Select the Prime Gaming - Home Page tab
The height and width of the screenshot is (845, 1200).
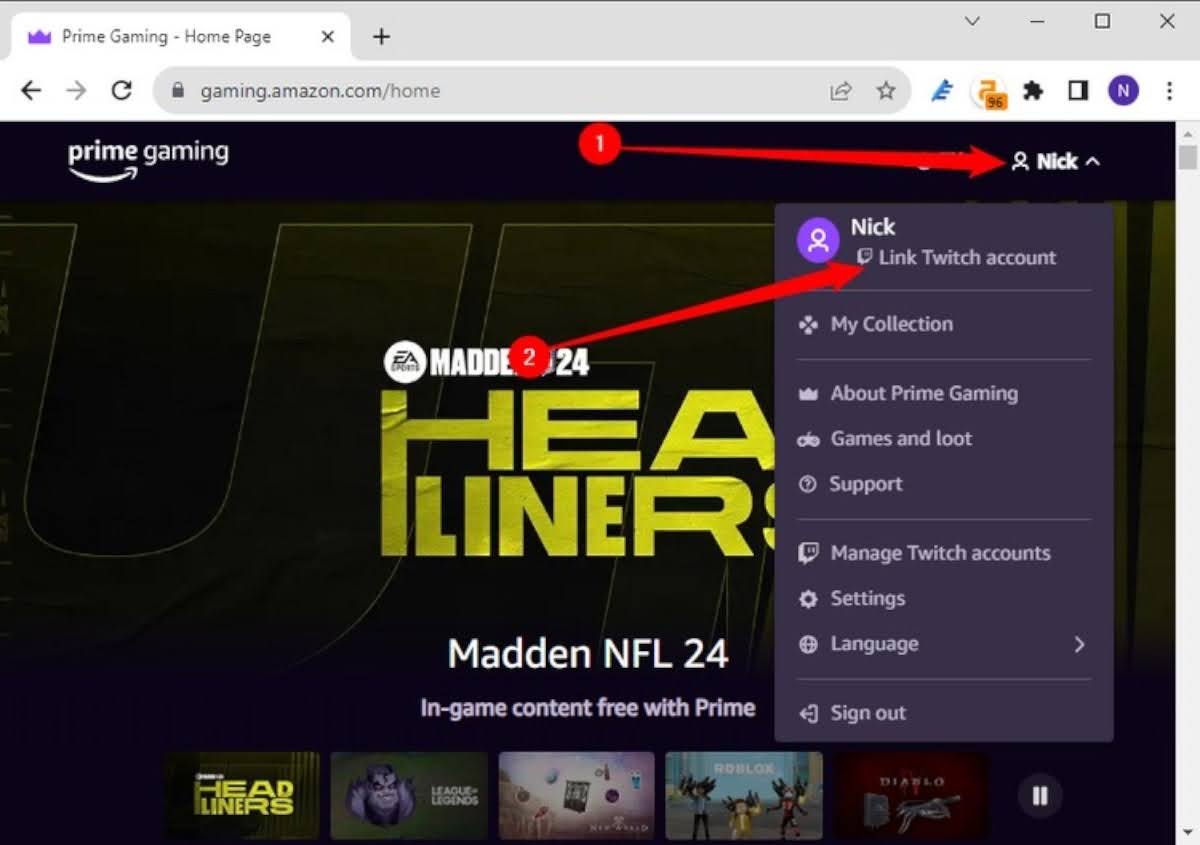[x=180, y=37]
